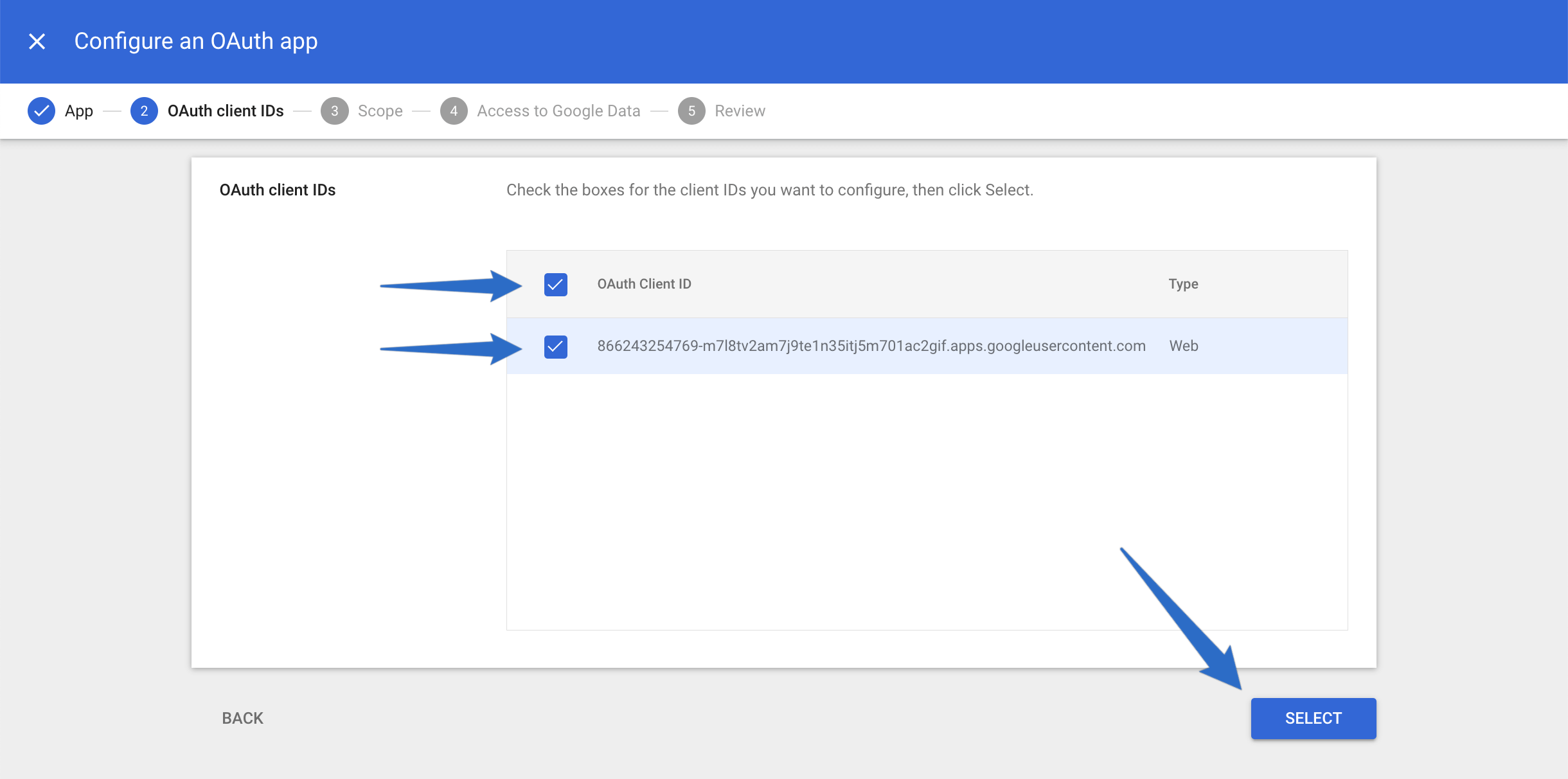Select the googleusercontent.com client ID text
The height and width of the screenshot is (779, 1568).
click(871, 346)
